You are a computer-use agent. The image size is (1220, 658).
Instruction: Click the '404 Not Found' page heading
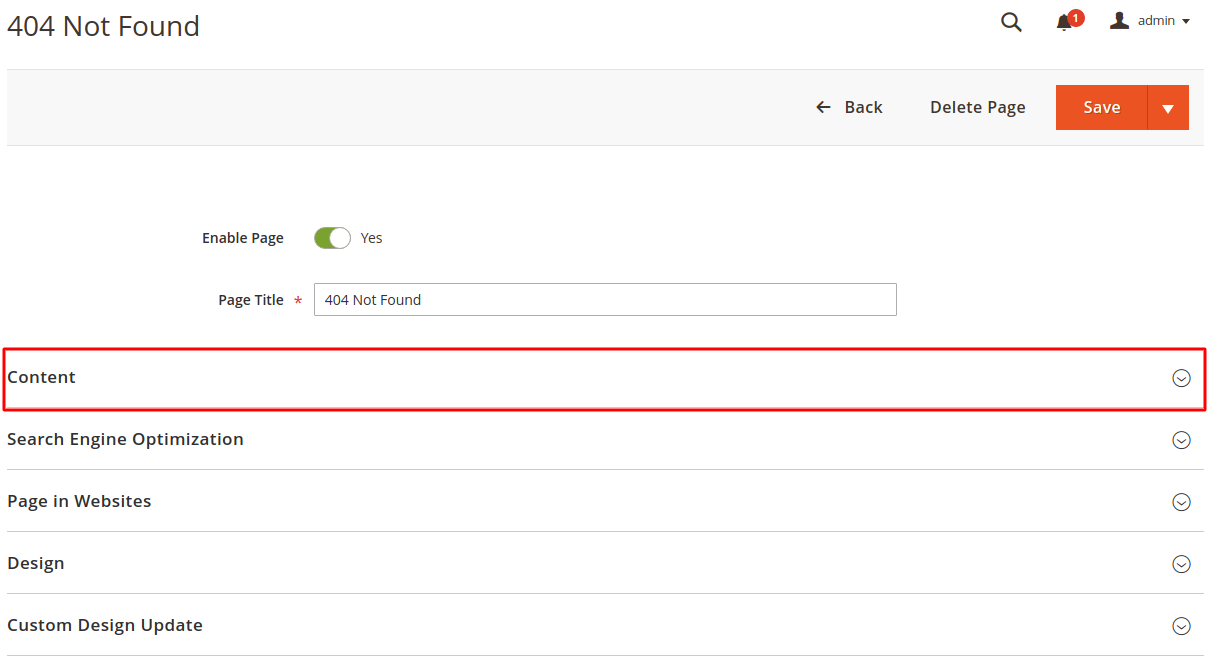(x=103, y=26)
